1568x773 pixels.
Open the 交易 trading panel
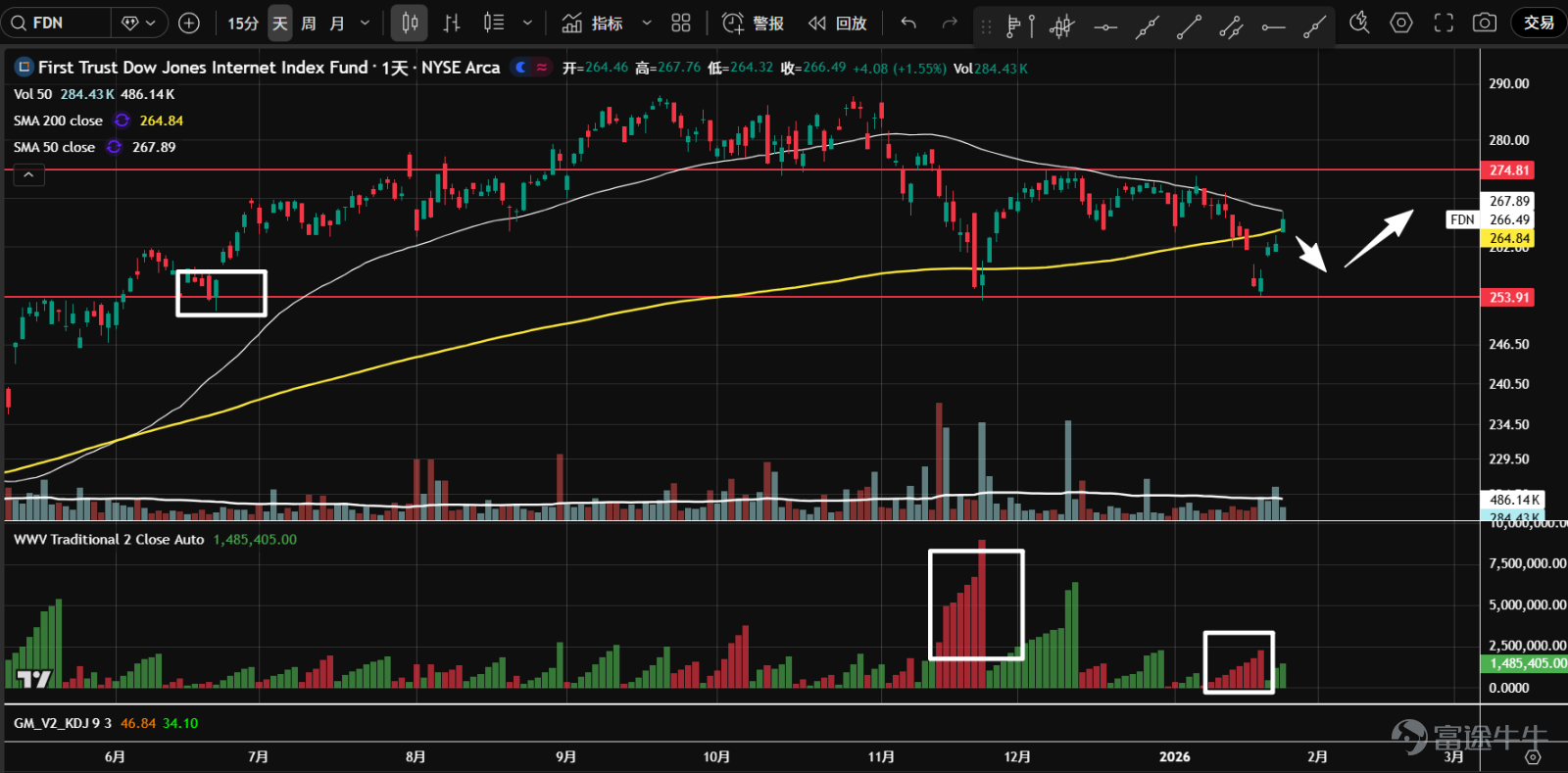pos(1539,23)
